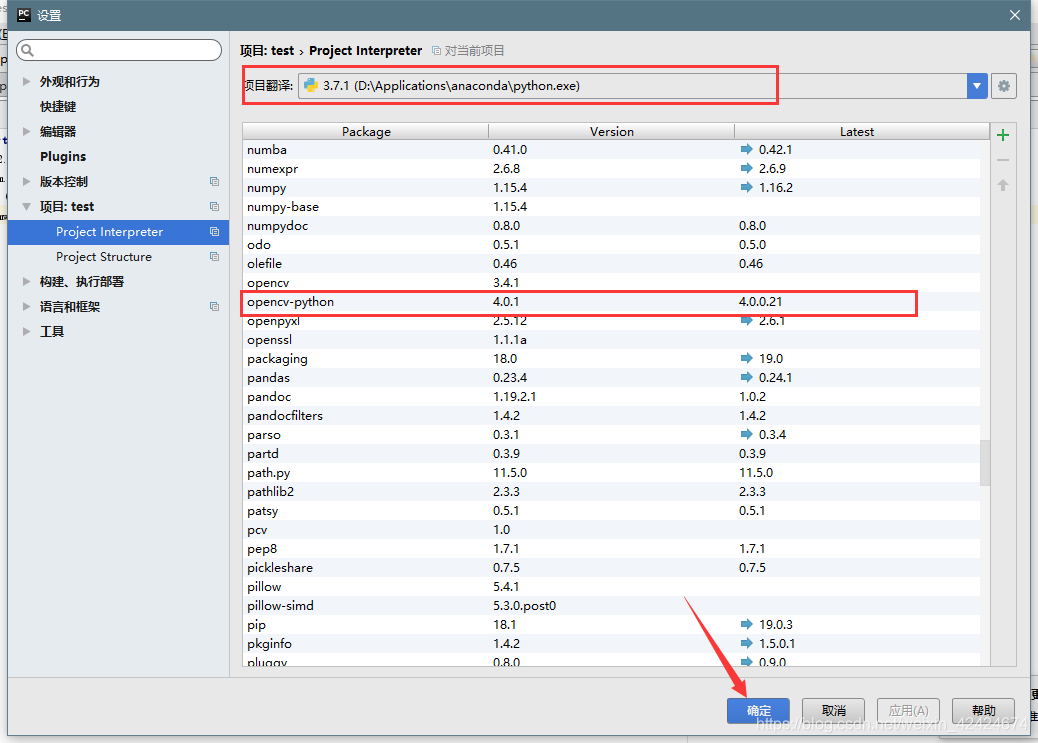1038x743 pixels.
Task: Click the update arrow for numexpr
Action: click(x=747, y=168)
